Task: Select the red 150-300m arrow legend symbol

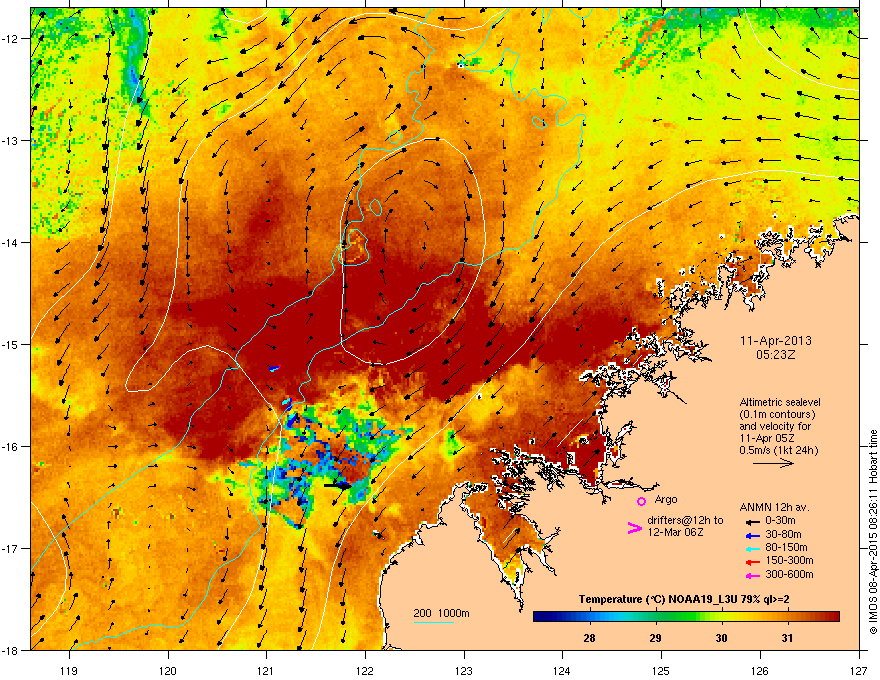Action: tap(752, 562)
